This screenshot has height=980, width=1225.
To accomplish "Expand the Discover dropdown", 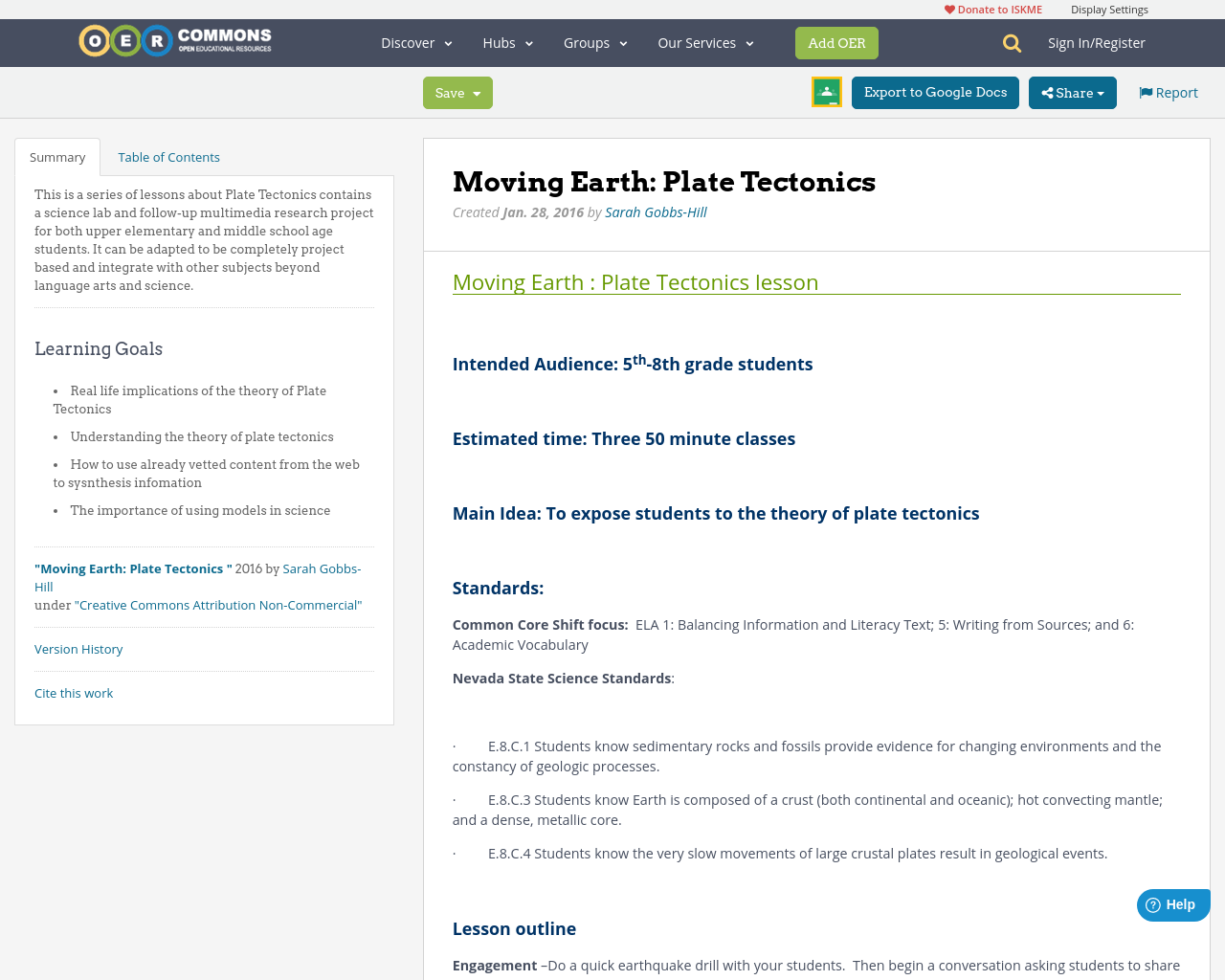I will (x=413, y=42).
